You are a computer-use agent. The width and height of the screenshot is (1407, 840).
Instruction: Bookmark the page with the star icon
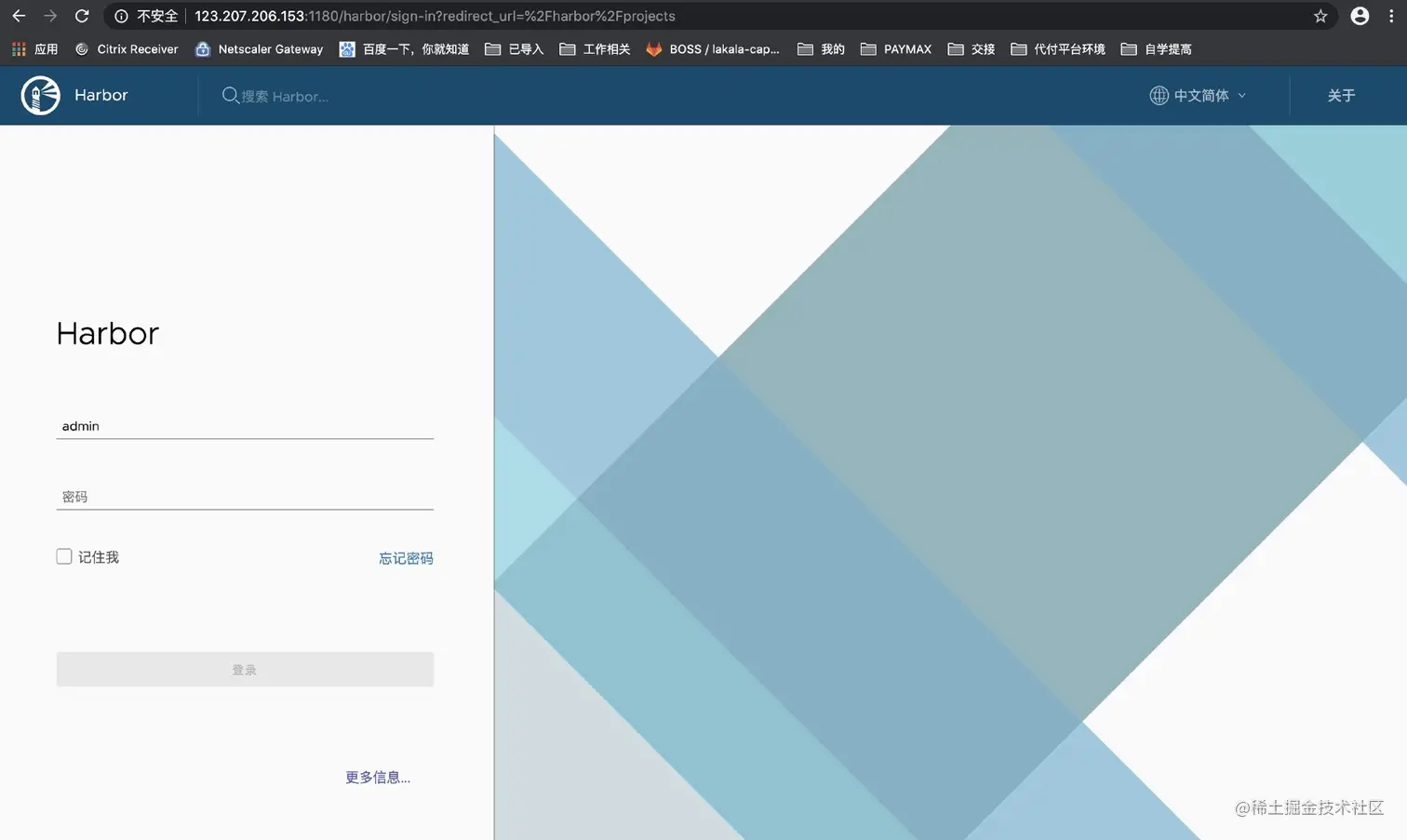coord(1320,16)
